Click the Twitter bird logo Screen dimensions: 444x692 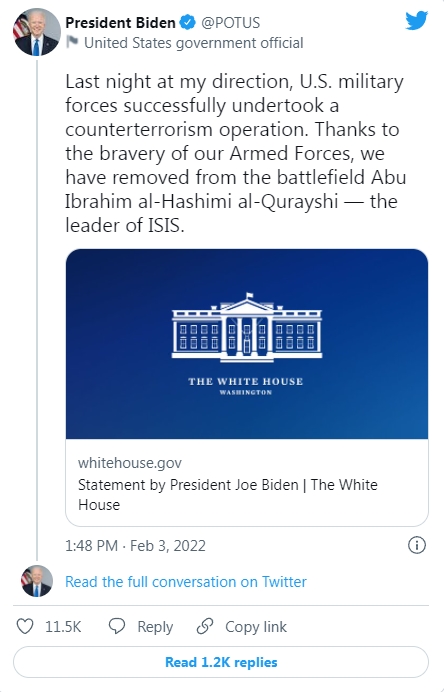(x=417, y=21)
